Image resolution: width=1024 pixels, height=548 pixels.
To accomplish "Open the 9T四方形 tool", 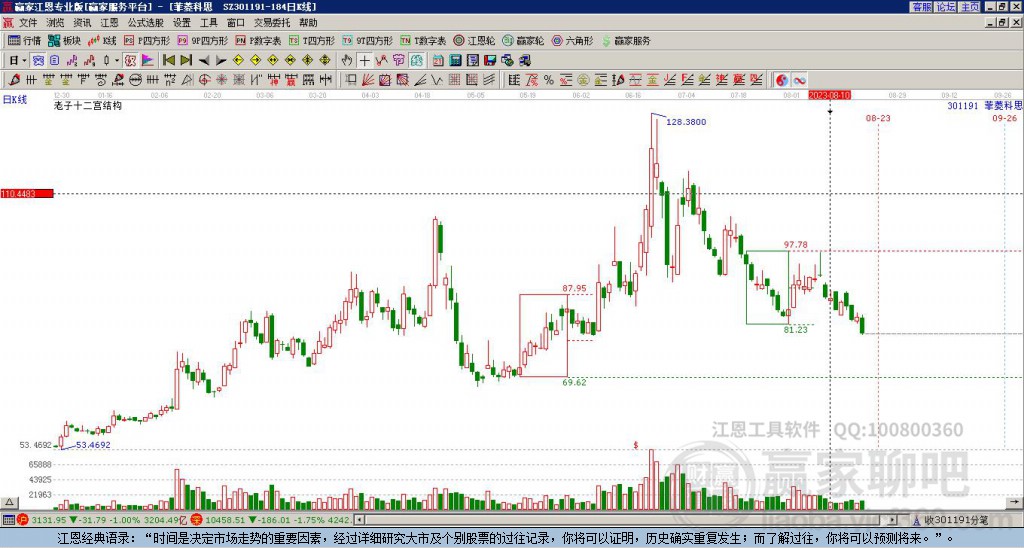I will coord(368,40).
